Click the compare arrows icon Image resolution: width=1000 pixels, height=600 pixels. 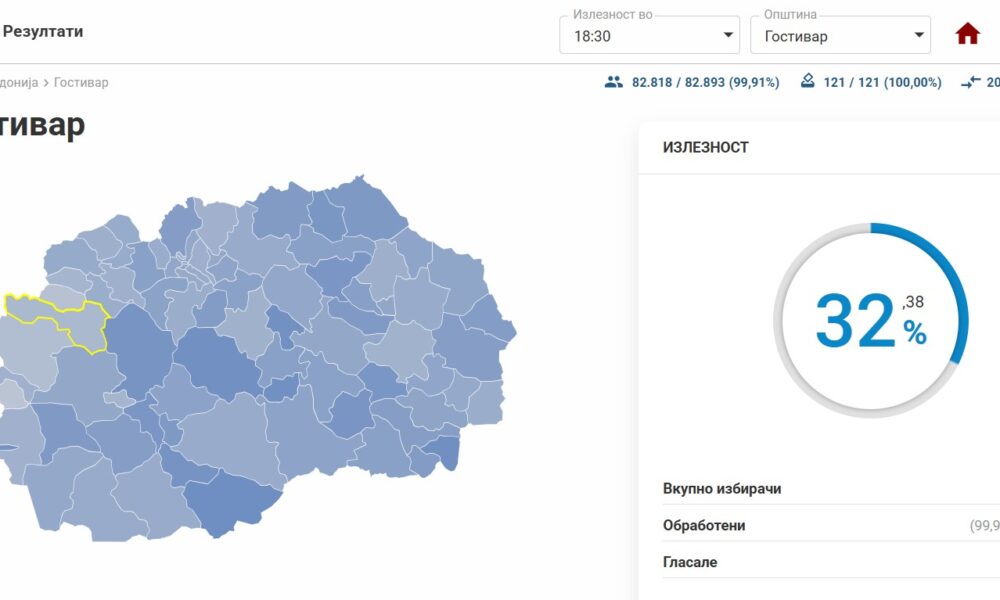[x=970, y=83]
